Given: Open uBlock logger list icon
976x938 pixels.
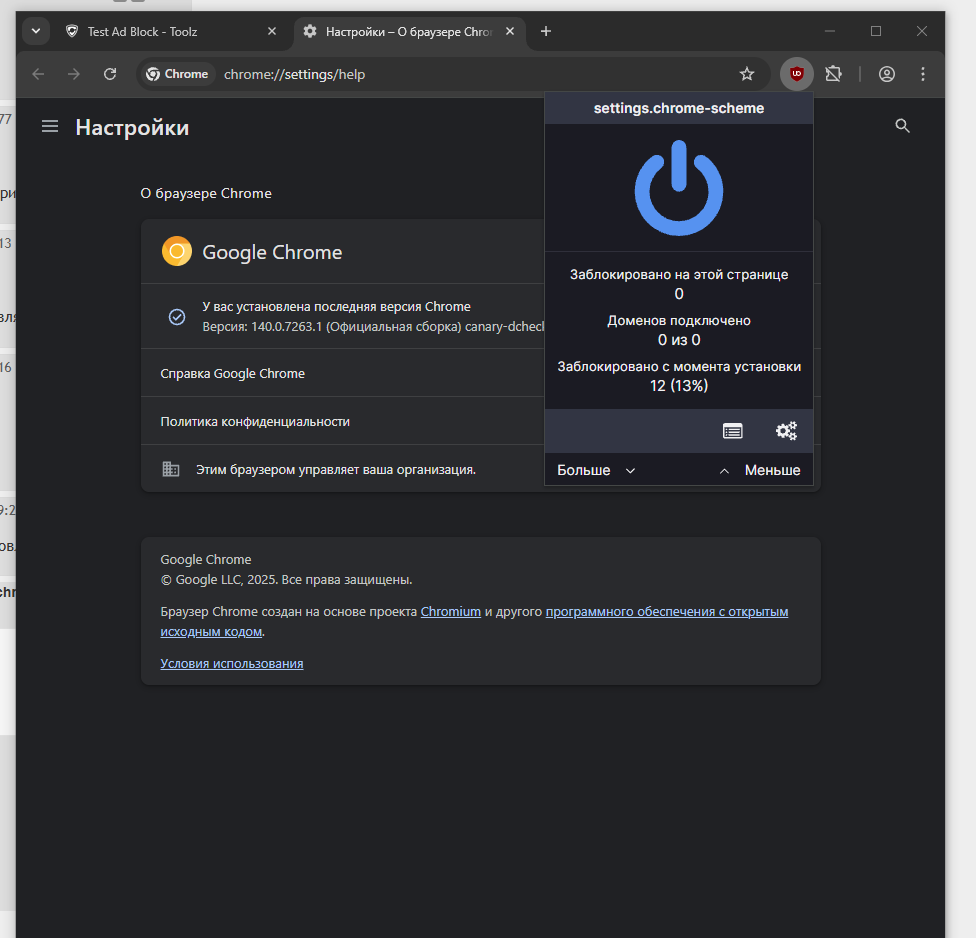Looking at the screenshot, I should tap(733, 431).
